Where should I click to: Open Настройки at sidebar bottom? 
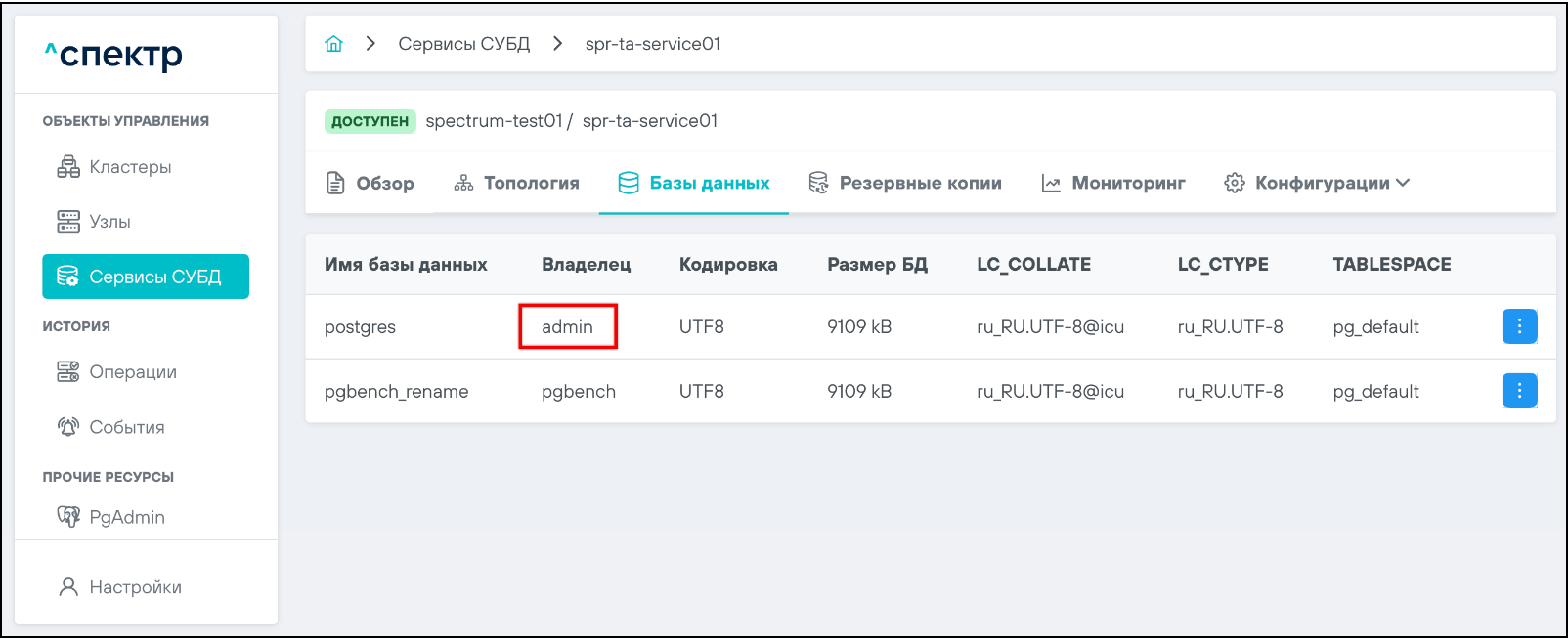tap(135, 587)
